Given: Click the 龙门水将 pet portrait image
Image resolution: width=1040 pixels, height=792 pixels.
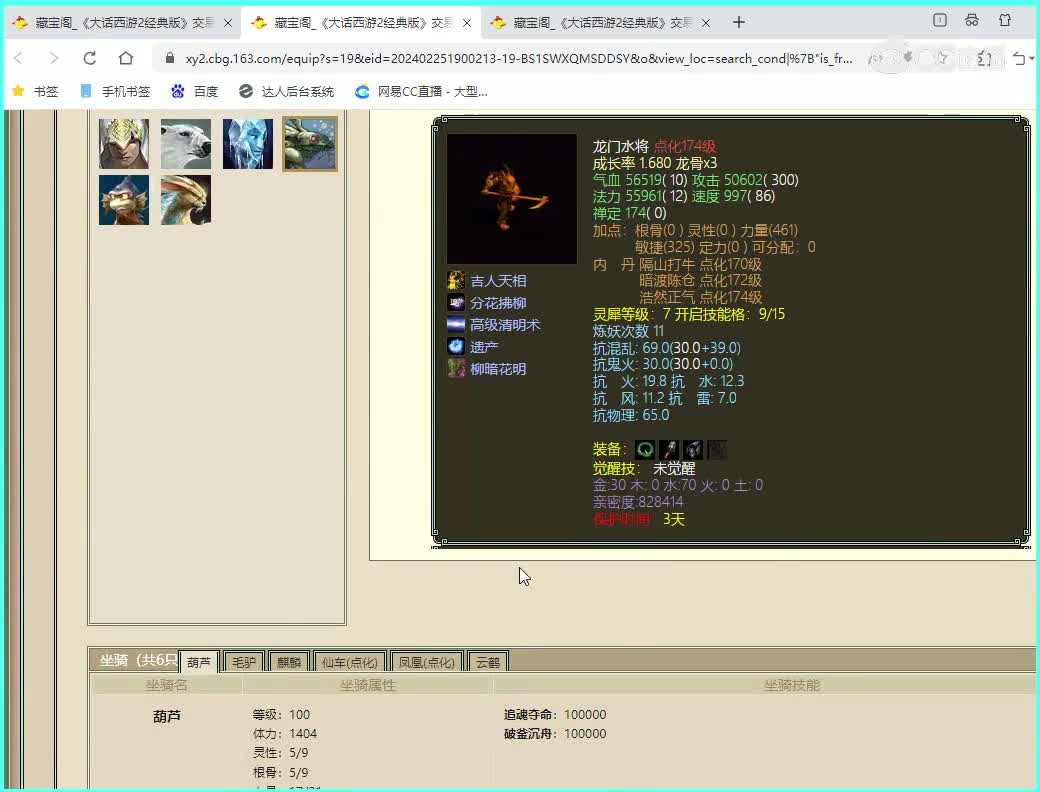Looking at the screenshot, I should [511, 199].
